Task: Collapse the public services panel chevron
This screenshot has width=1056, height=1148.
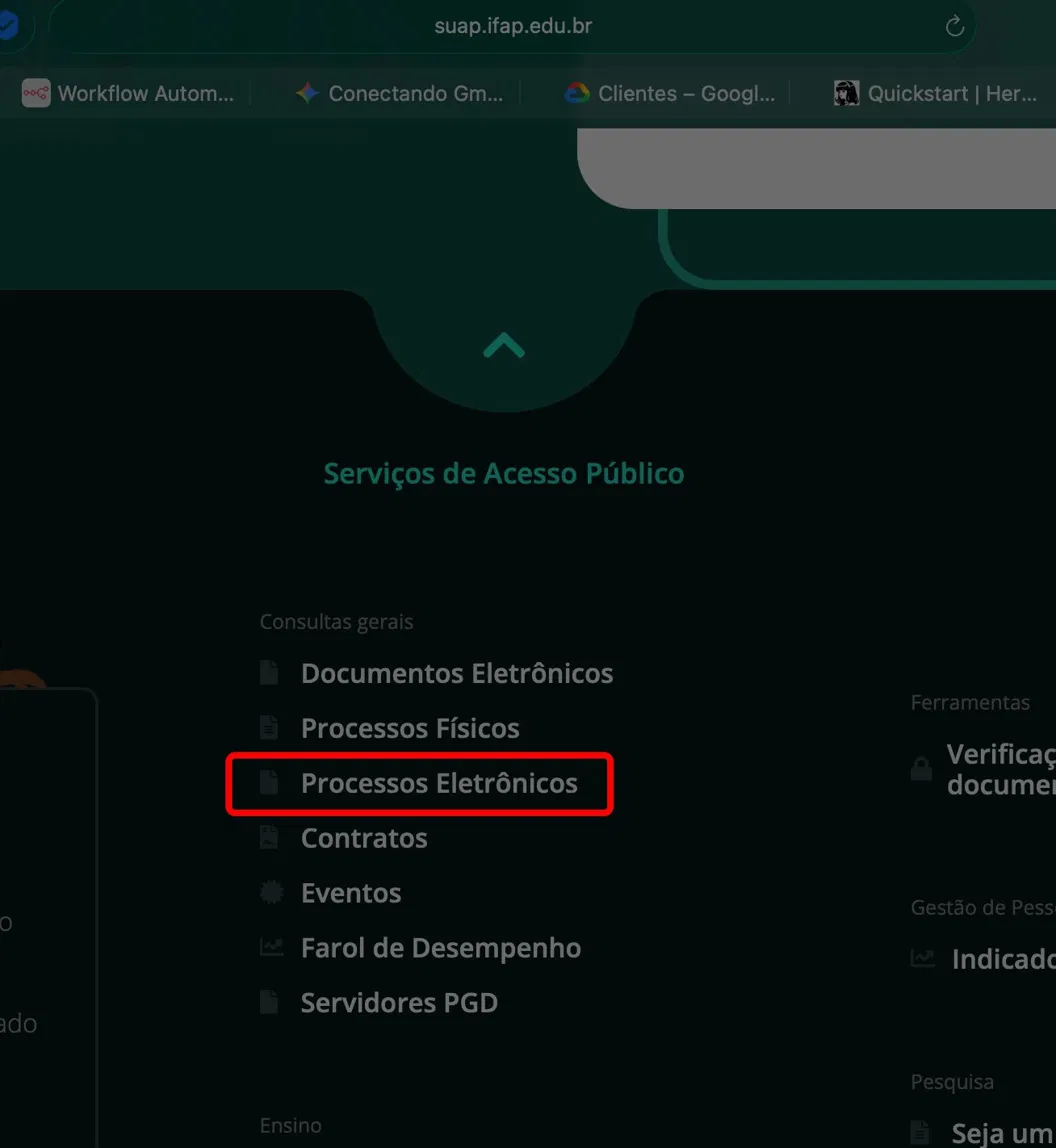Action: 504,345
